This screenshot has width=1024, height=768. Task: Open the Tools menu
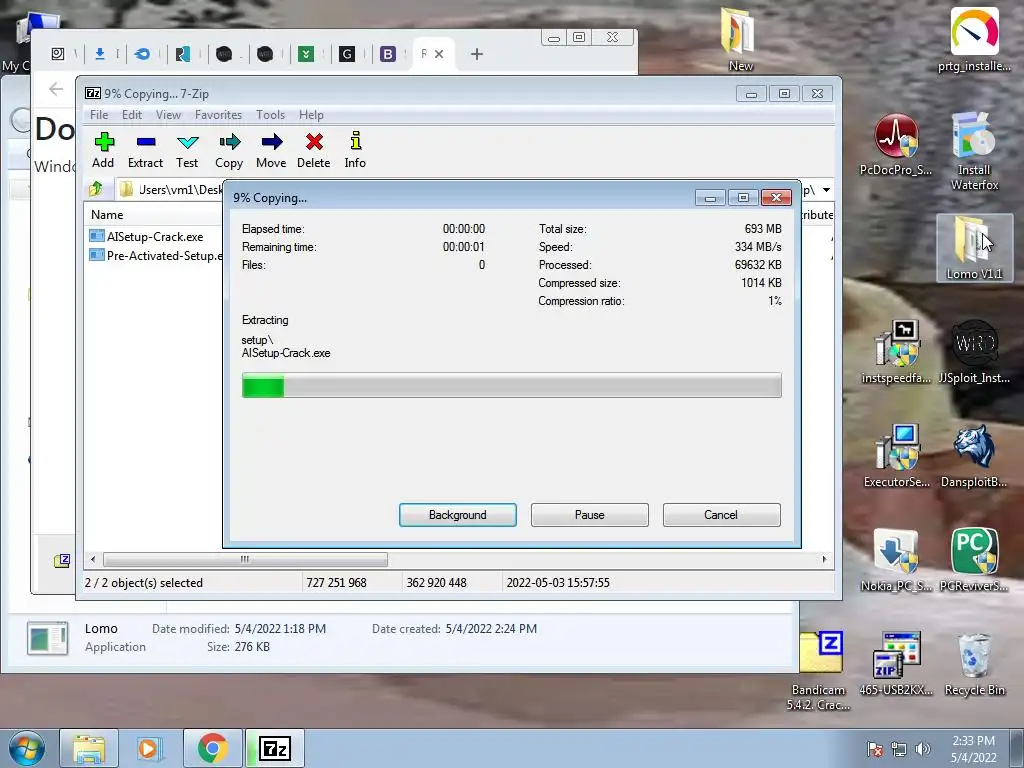pyautogui.click(x=270, y=115)
